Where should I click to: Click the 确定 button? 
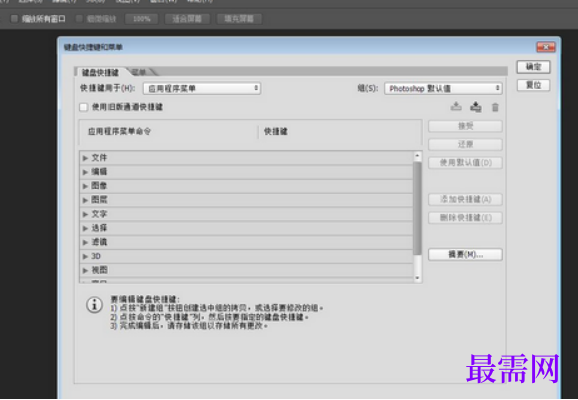coord(533,67)
